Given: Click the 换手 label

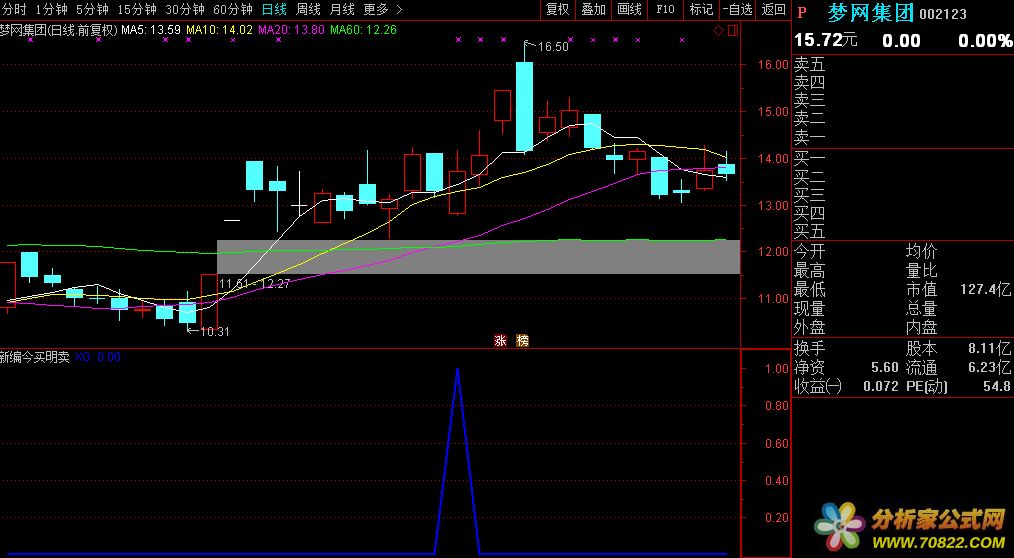Looking at the screenshot, I should click(x=810, y=349).
